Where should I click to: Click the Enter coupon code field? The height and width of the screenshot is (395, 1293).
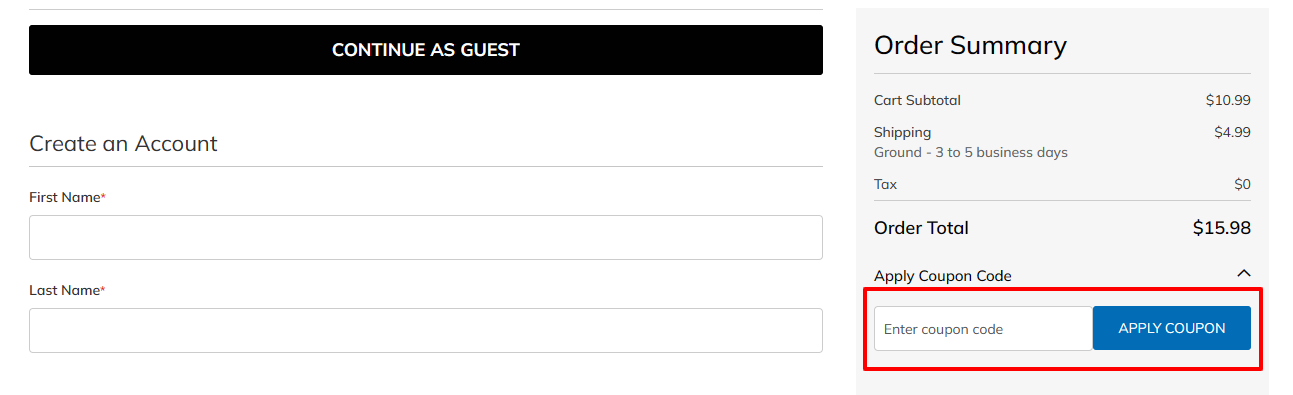983,328
